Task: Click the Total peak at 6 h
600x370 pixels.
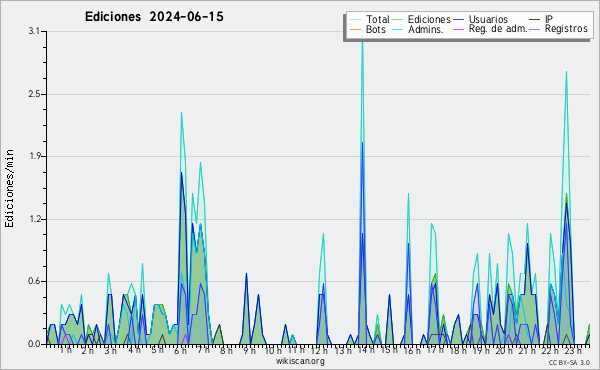Action: tap(181, 113)
